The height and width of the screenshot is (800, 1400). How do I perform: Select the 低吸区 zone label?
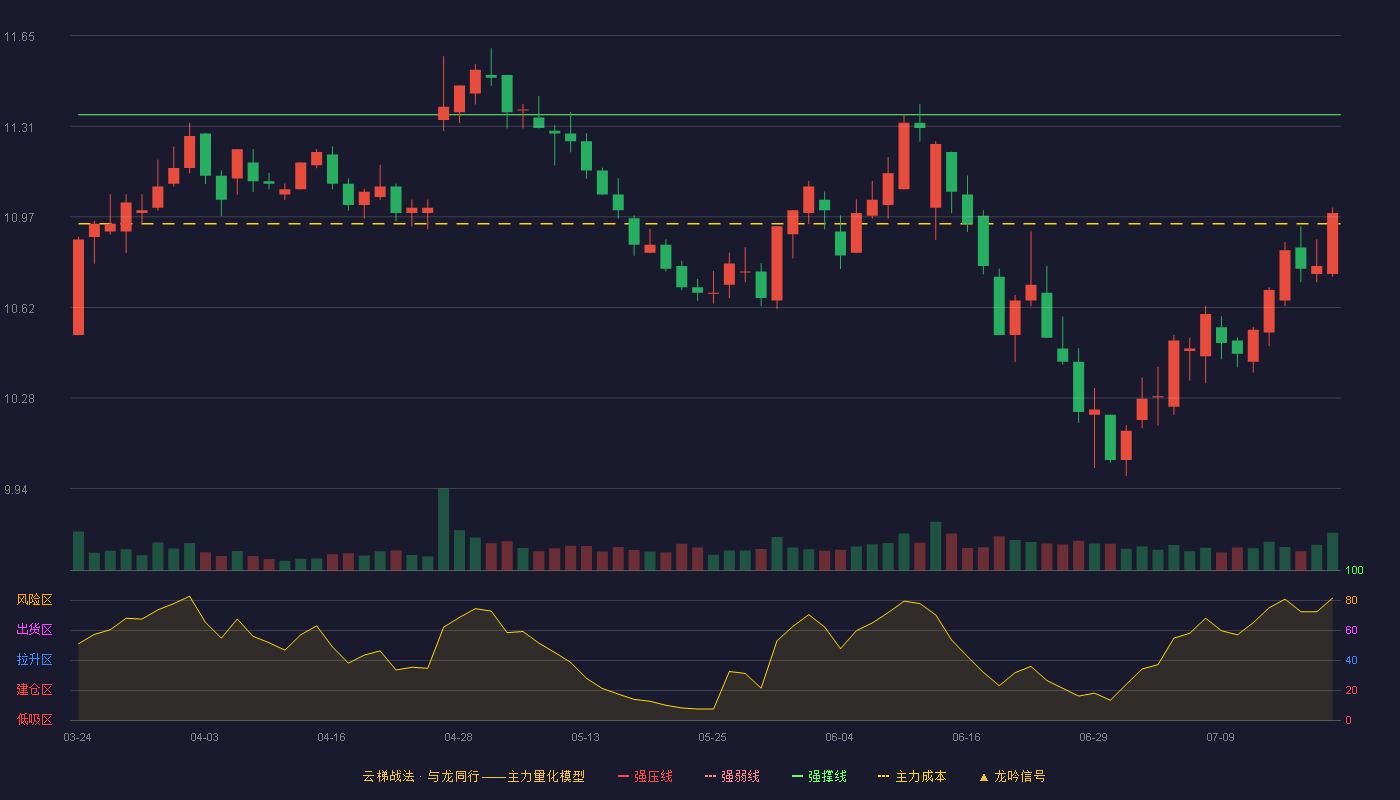coord(34,720)
